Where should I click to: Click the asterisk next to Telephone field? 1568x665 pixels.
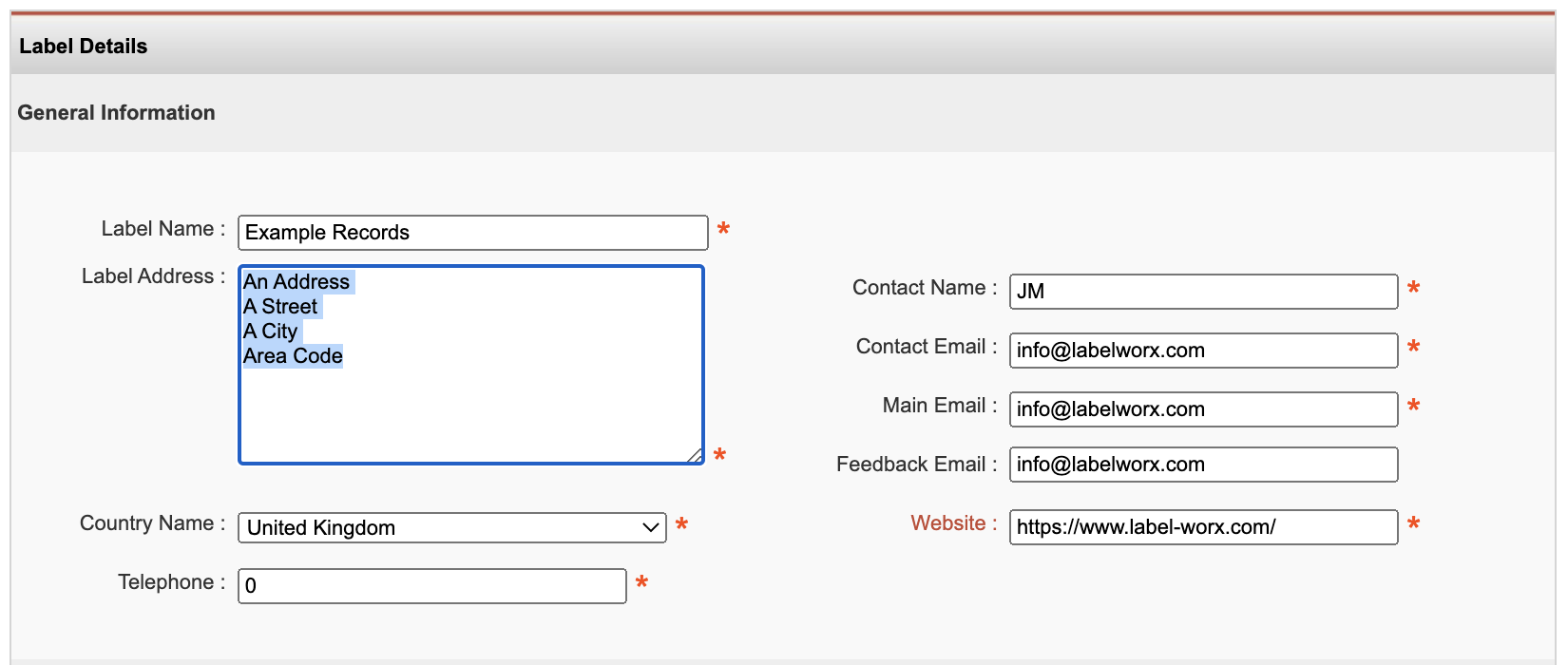click(641, 583)
